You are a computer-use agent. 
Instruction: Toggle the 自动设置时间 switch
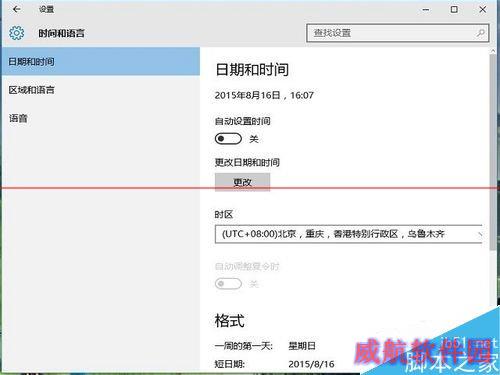(228, 139)
